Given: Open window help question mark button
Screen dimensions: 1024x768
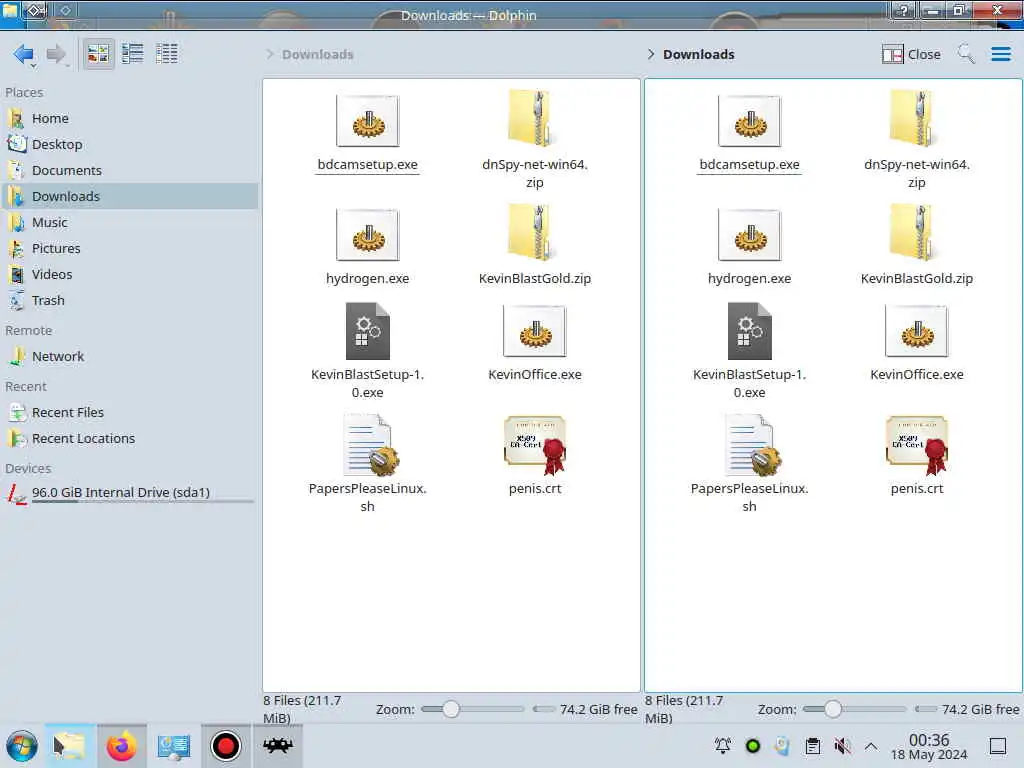Looking at the screenshot, I should [903, 10].
